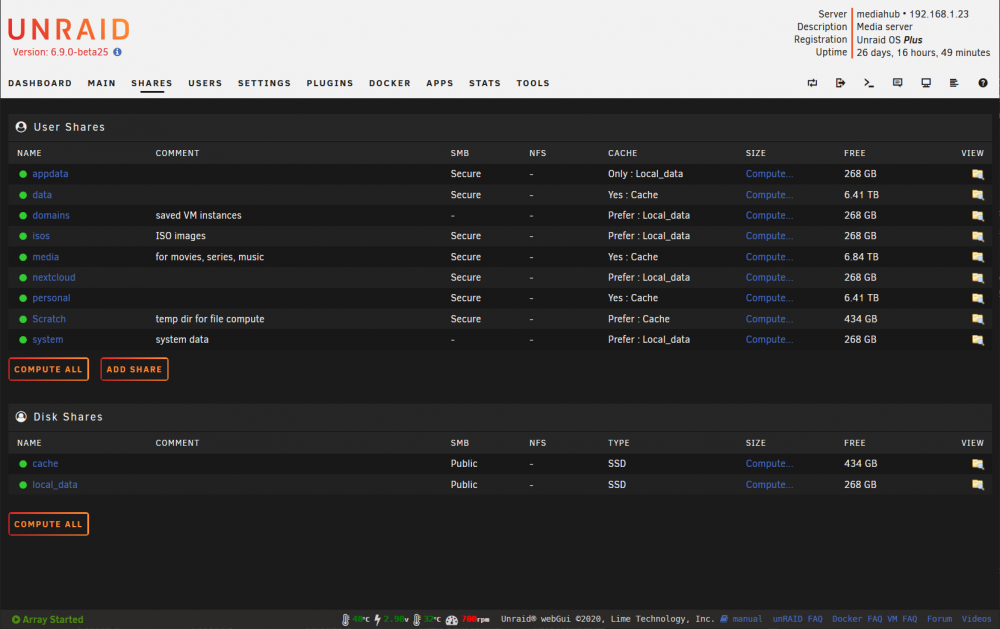
Task: Compute size of the Scratch share
Action: (x=769, y=319)
